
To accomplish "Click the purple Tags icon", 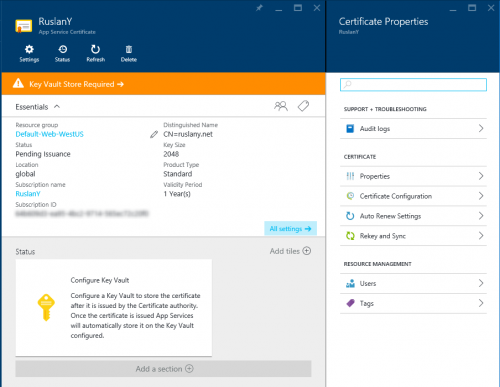I will coord(350,303).
